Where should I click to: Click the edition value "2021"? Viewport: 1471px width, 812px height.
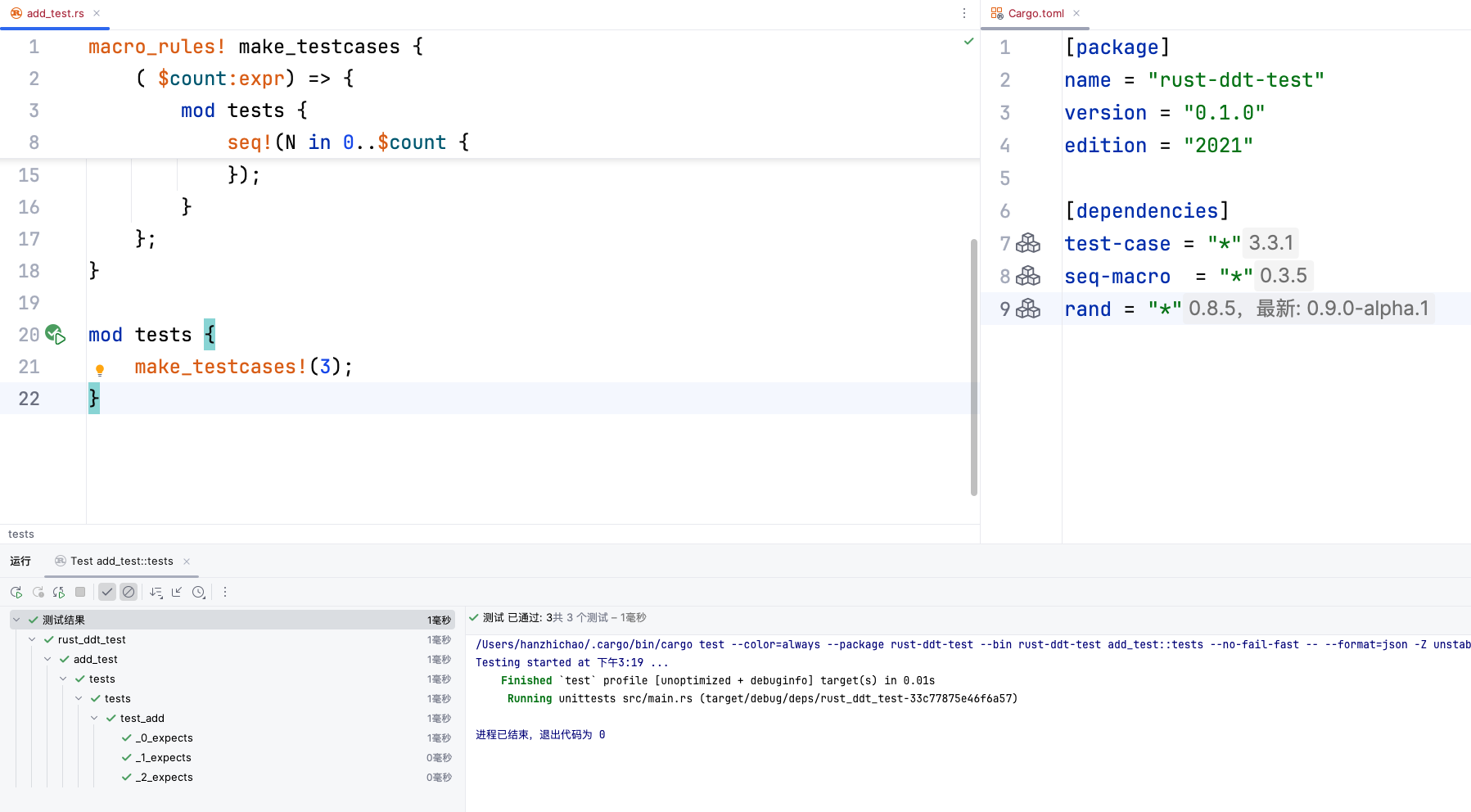(1218, 145)
